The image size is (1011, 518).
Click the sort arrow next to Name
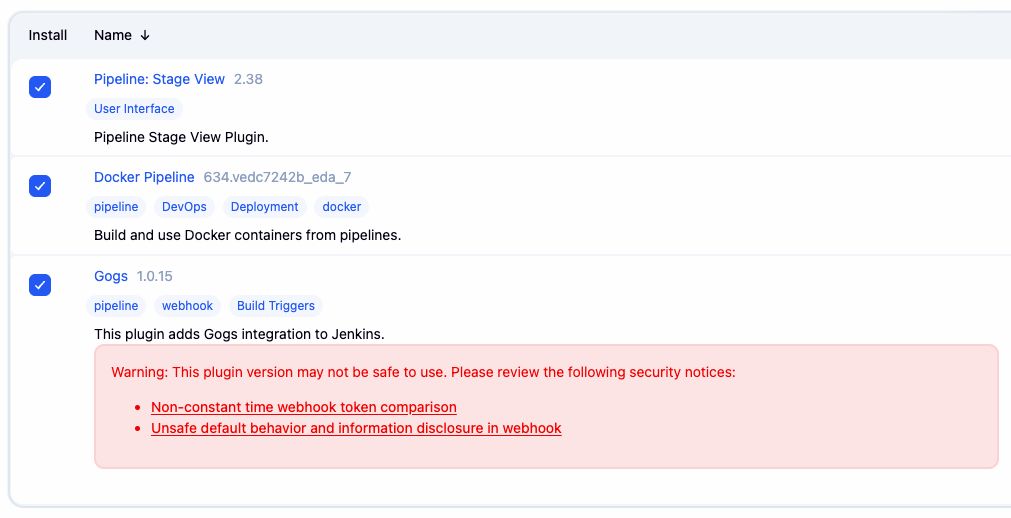coord(145,35)
